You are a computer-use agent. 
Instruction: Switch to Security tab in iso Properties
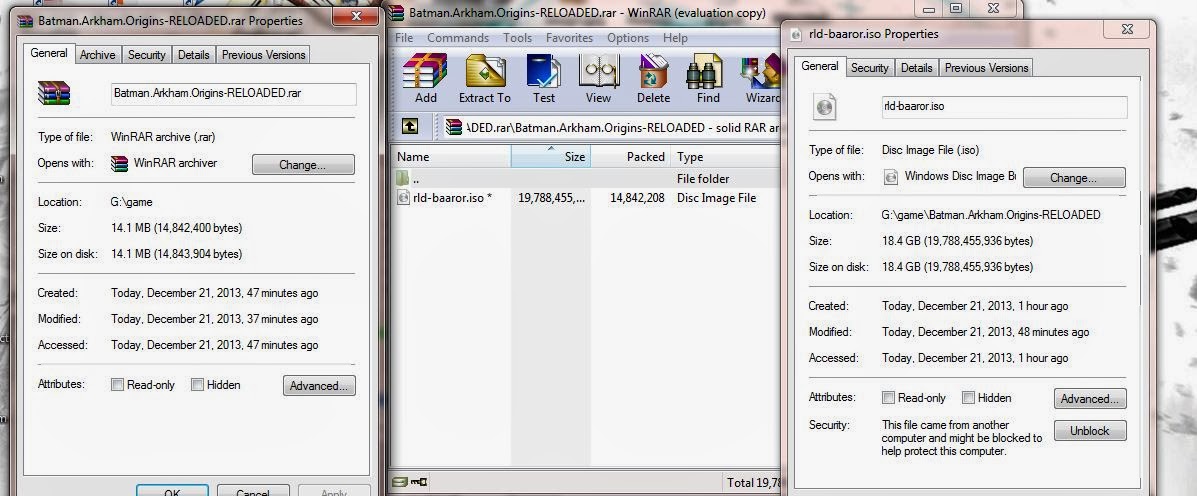870,68
